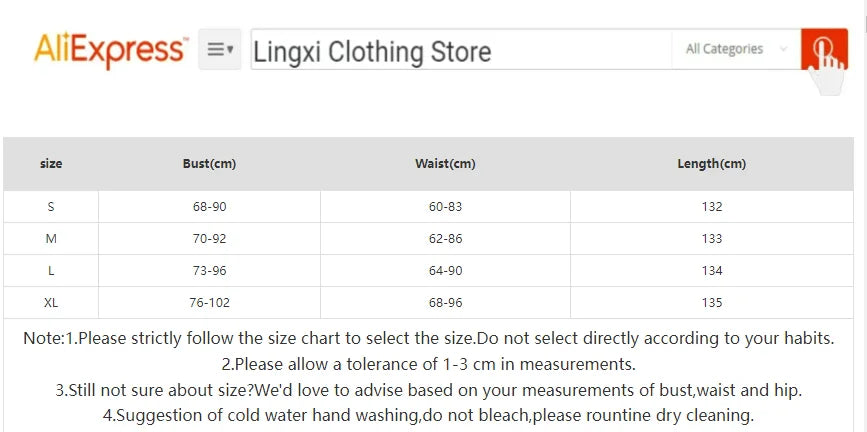Click the cold water hand washing note

[x=428, y=416]
